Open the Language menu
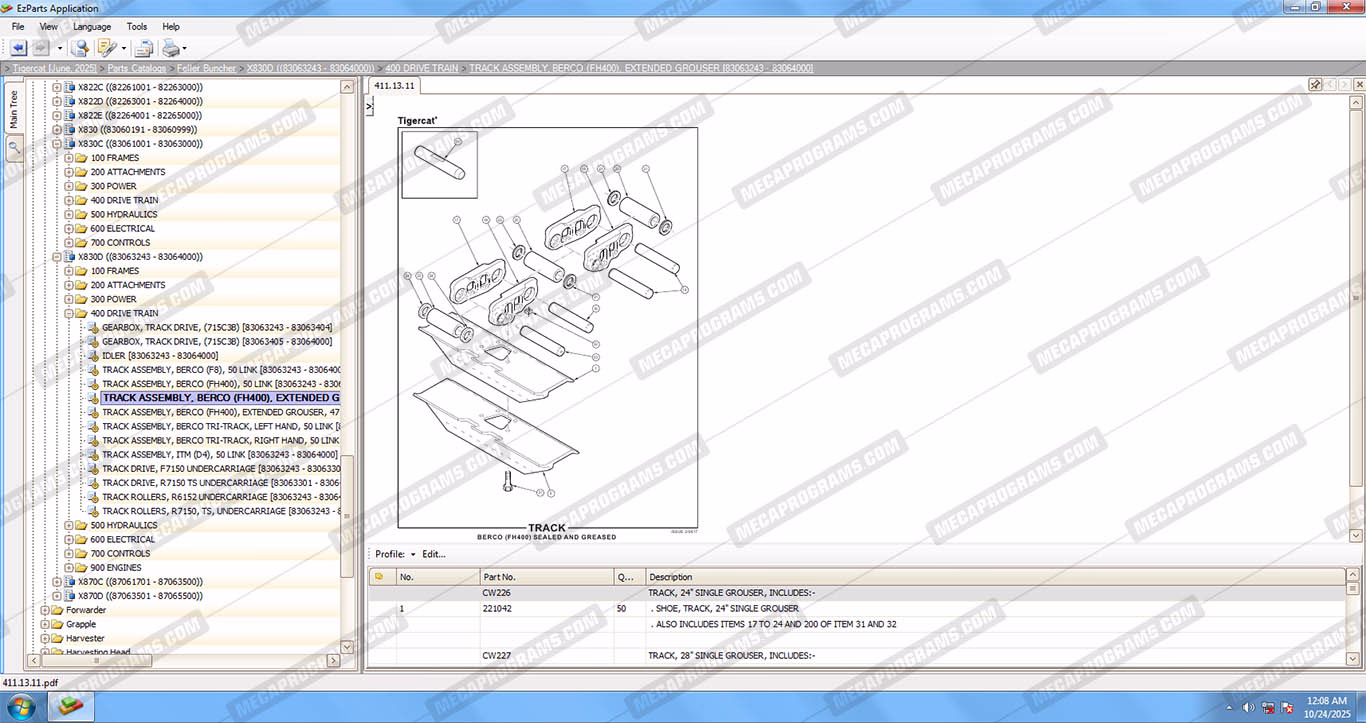 click(92, 27)
